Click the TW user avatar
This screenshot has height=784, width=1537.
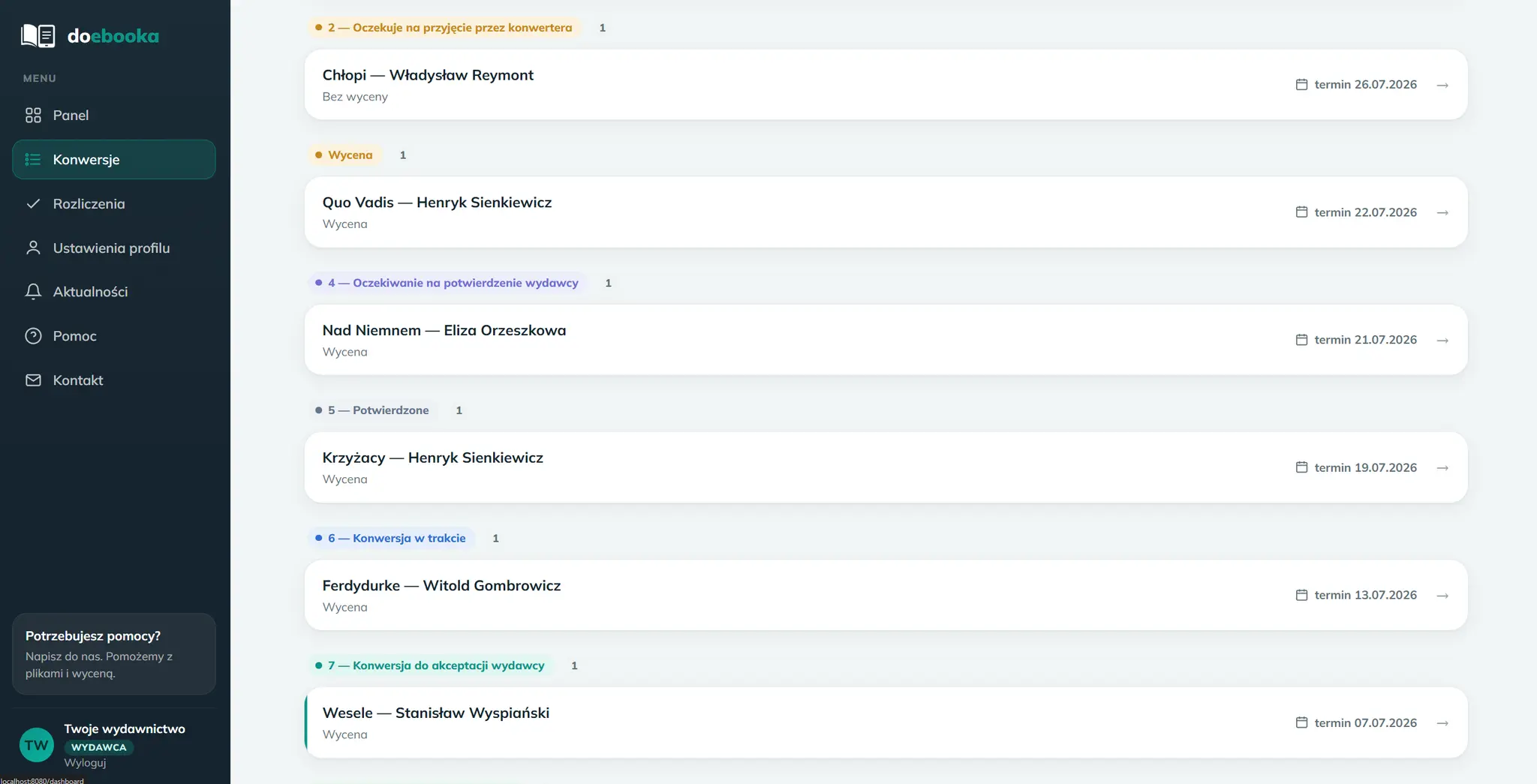[x=36, y=745]
